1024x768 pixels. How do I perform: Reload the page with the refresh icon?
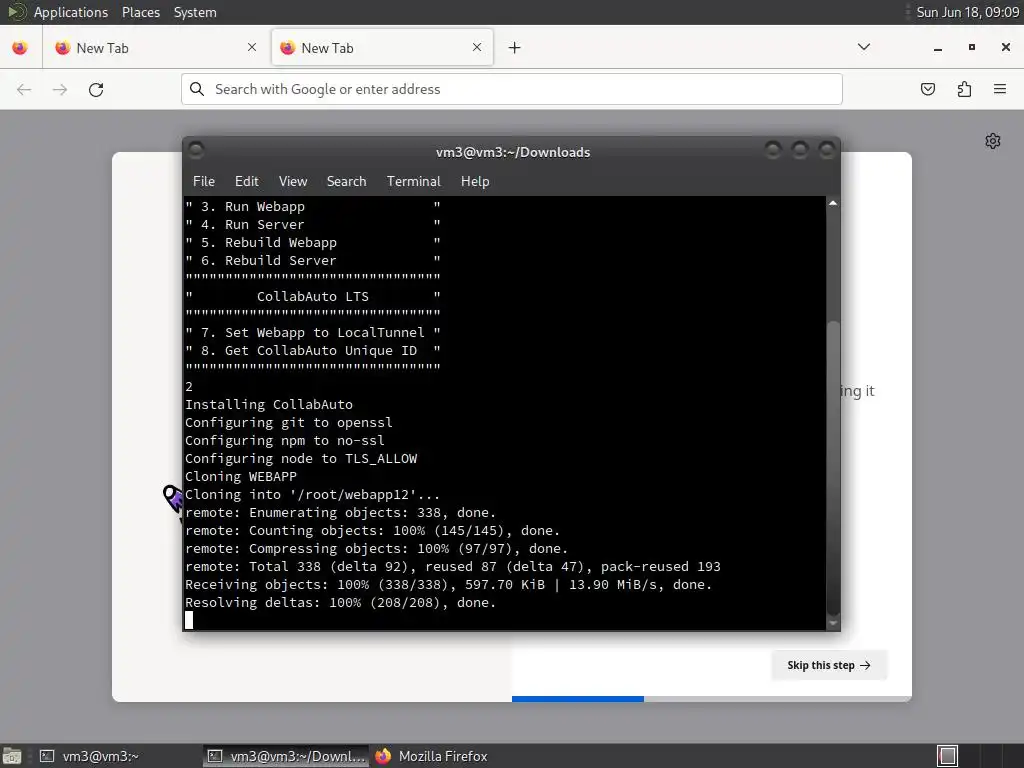pyautogui.click(x=96, y=89)
